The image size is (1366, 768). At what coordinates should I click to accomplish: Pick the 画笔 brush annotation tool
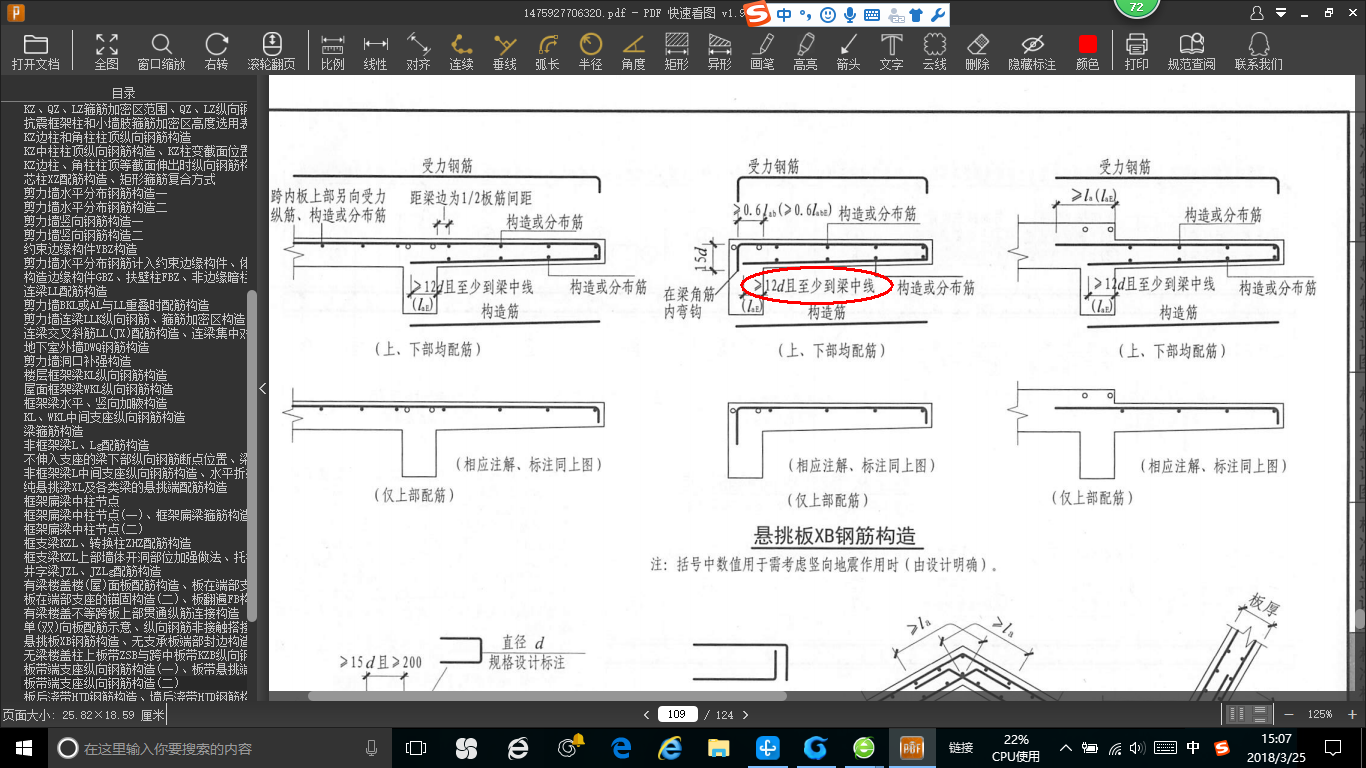[x=762, y=52]
